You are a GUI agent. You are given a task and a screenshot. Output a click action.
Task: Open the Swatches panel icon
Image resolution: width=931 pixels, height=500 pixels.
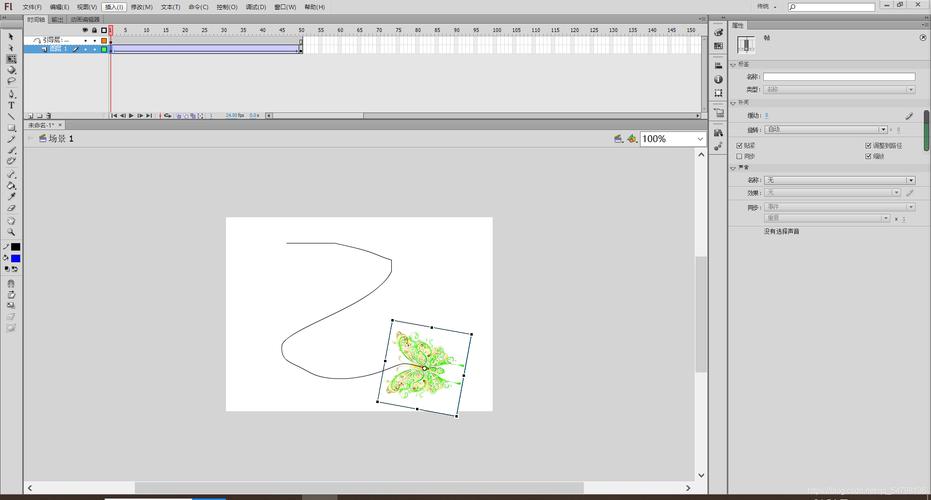point(718,46)
